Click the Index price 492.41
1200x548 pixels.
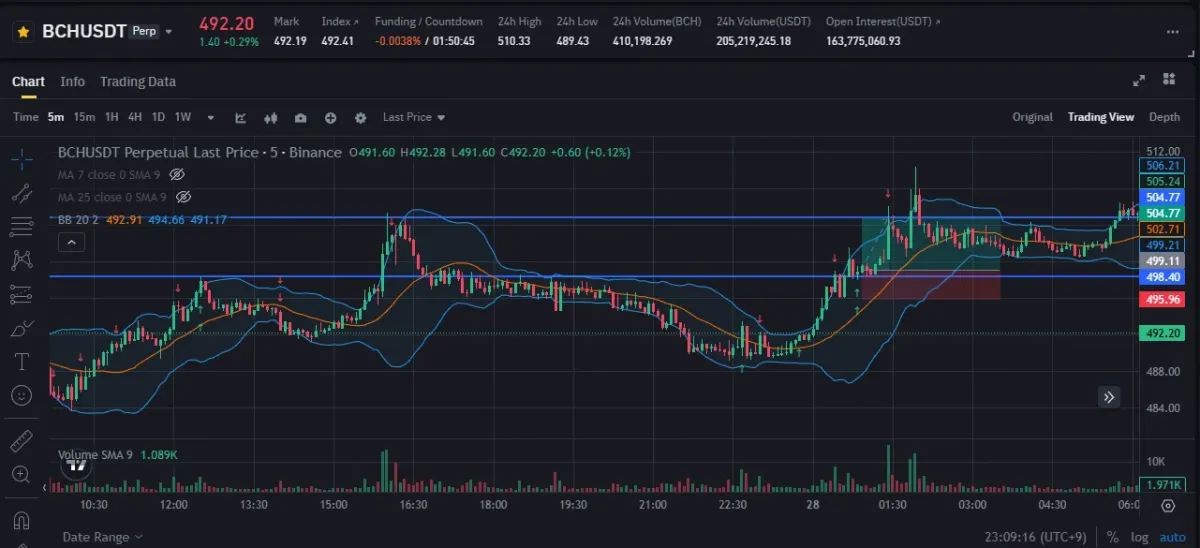coord(338,41)
